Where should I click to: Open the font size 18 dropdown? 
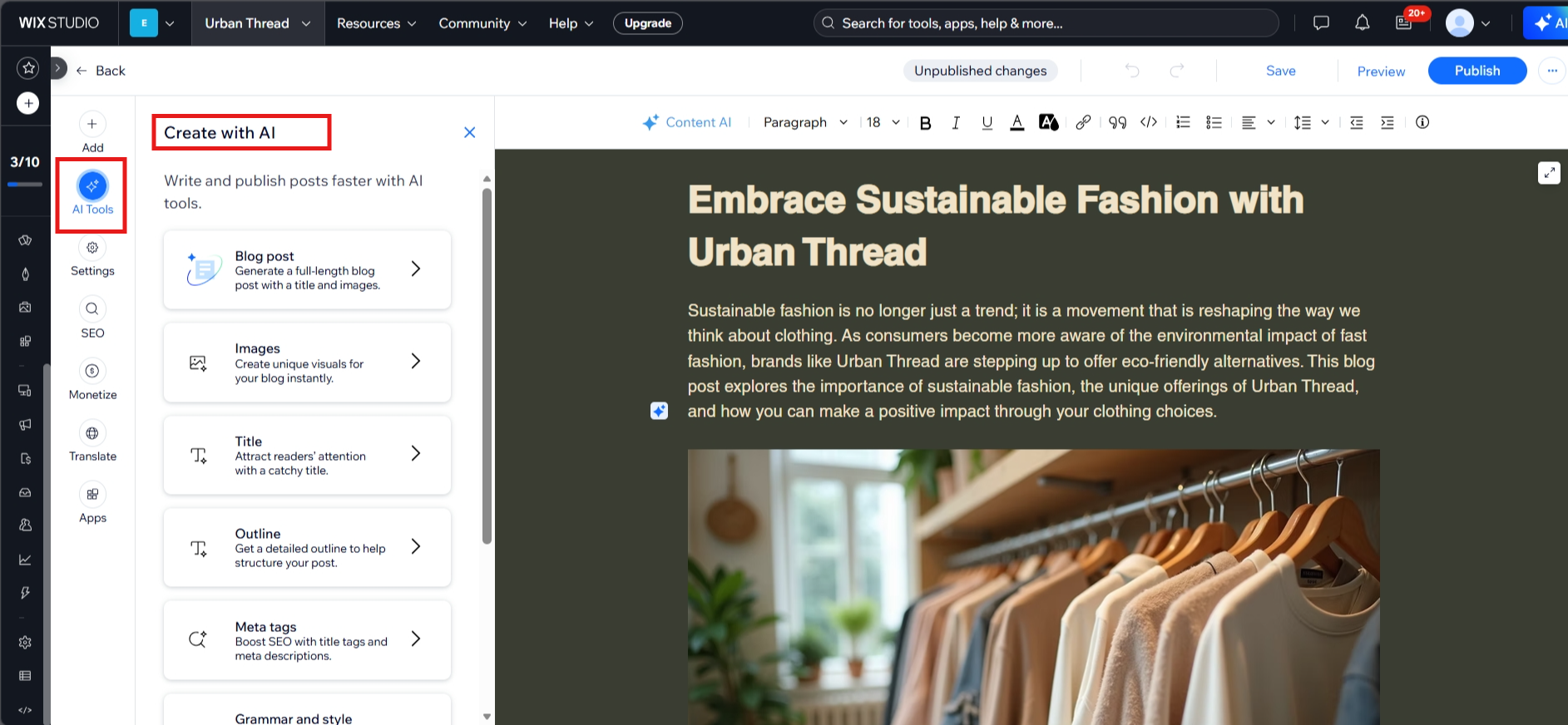point(883,122)
